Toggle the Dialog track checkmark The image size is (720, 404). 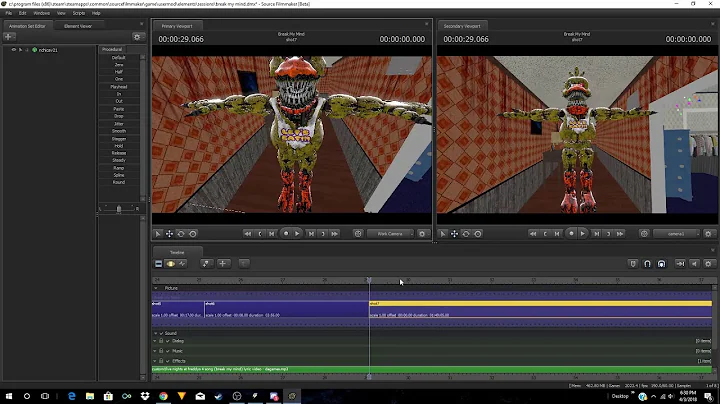[x=168, y=341]
